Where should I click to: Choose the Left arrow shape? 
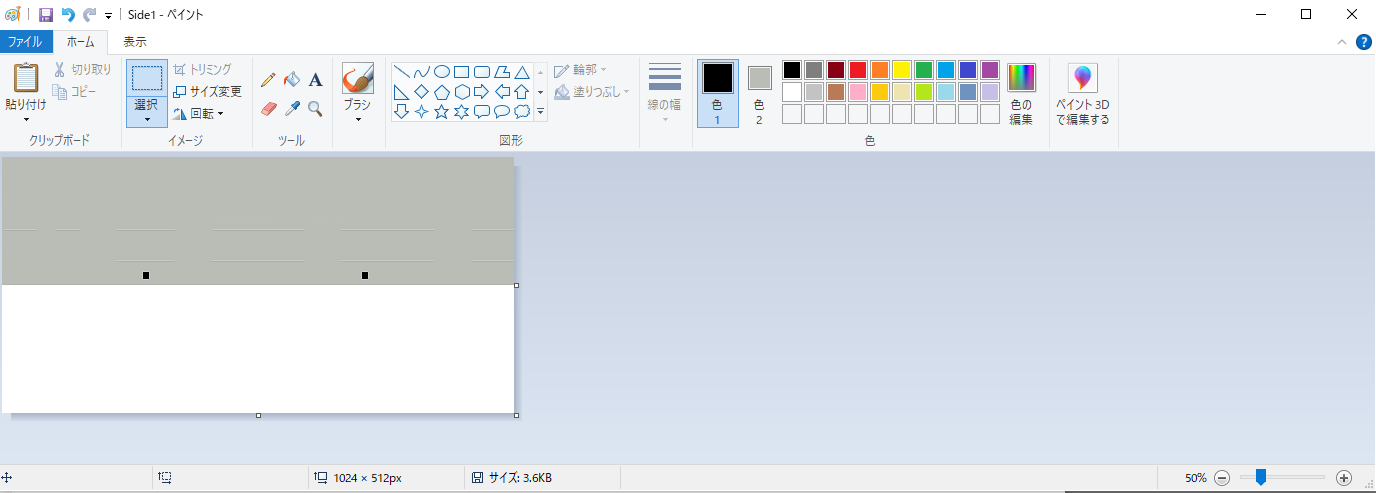(x=501, y=92)
